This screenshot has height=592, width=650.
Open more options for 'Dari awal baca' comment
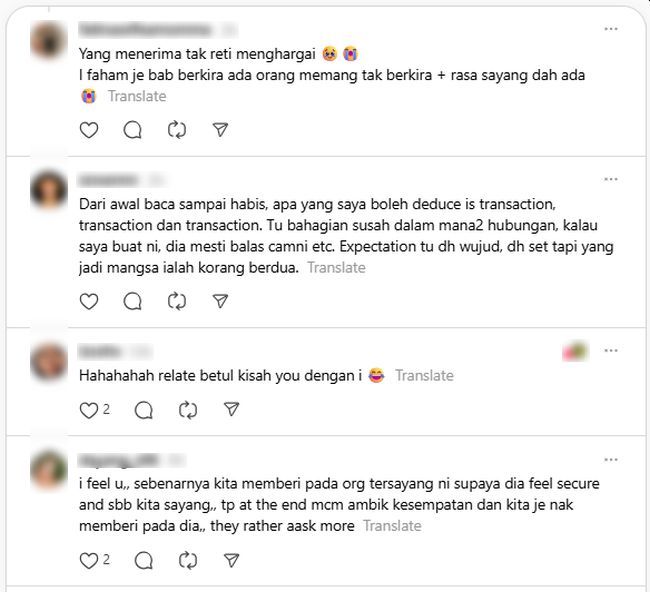tap(611, 179)
